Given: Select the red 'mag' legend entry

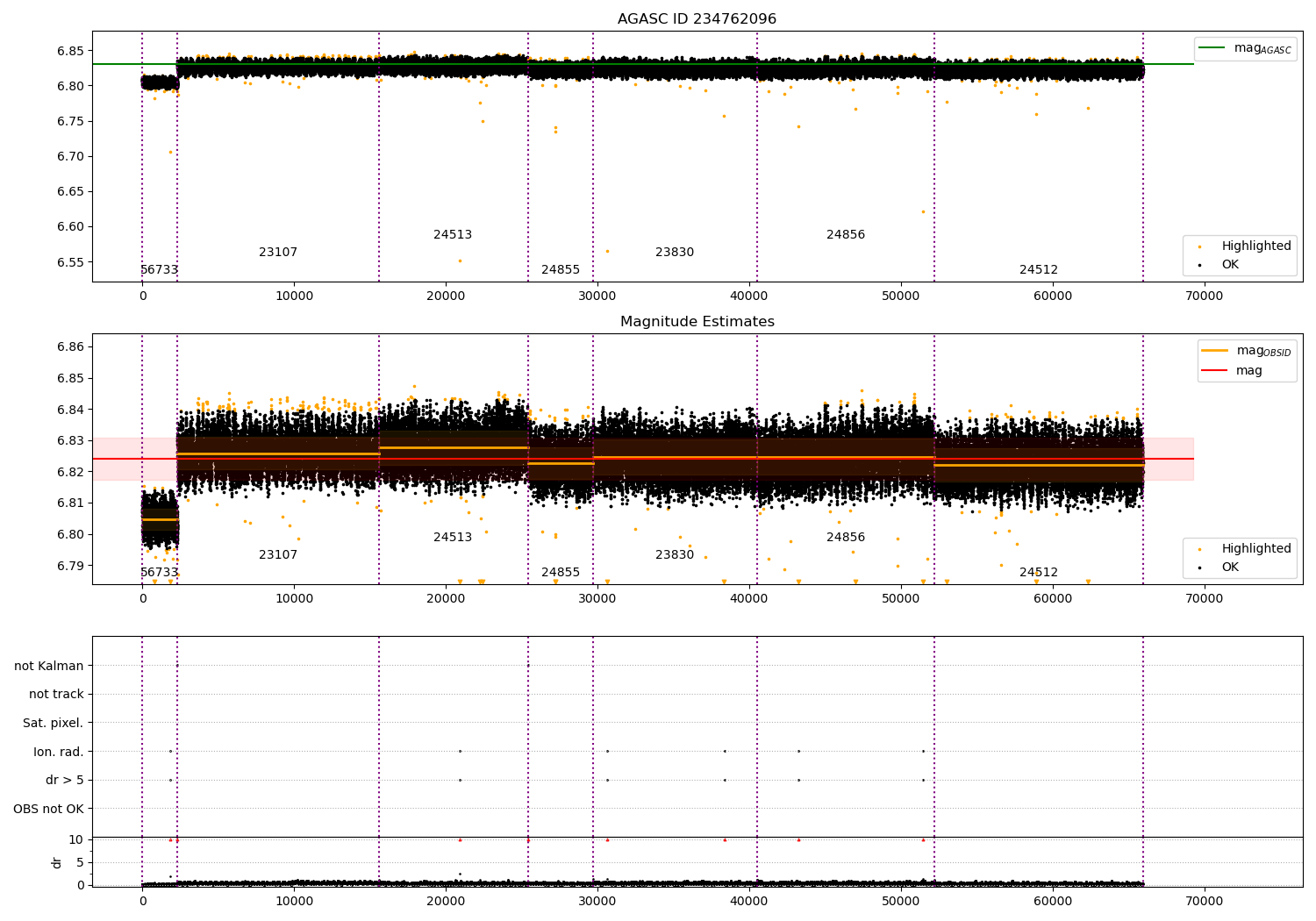Looking at the screenshot, I should pyautogui.click(x=1232, y=370).
